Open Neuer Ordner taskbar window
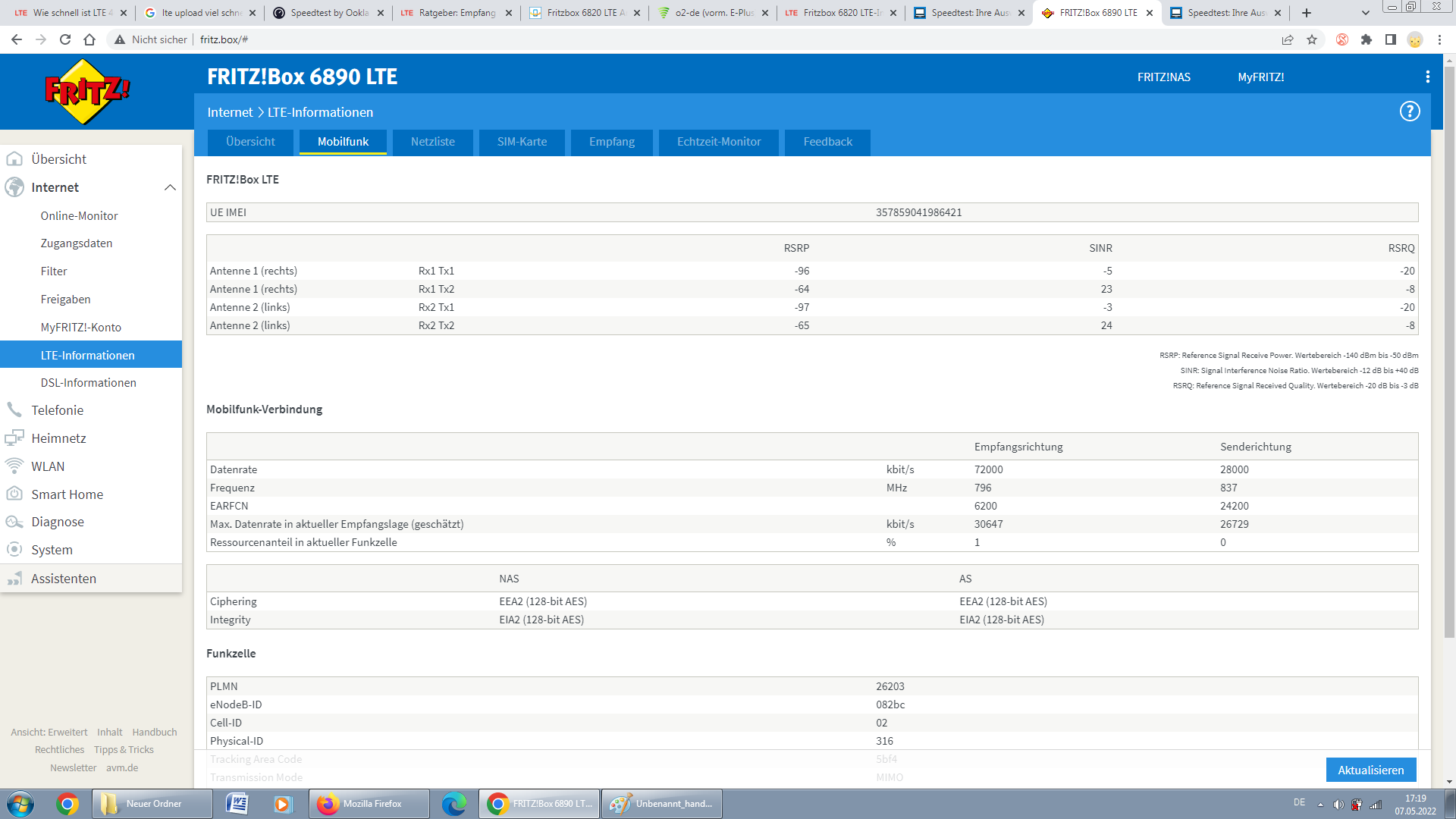 (x=152, y=804)
